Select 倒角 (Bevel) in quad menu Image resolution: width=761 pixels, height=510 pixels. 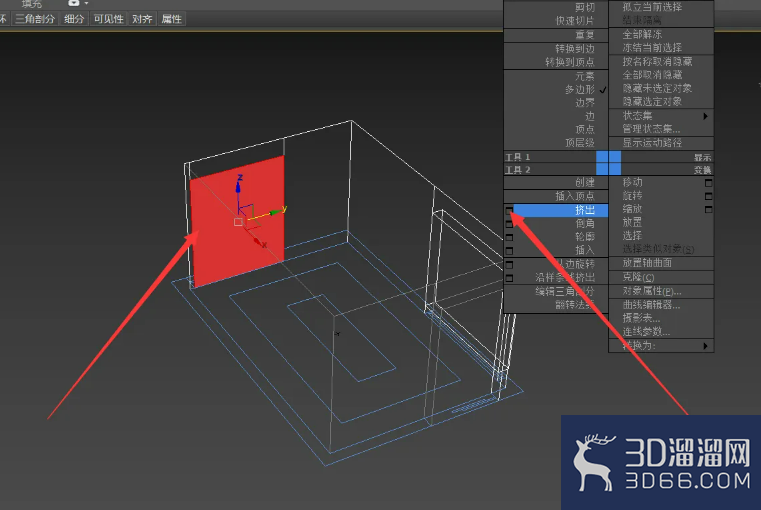pyautogui.click(x=585, y=224)
